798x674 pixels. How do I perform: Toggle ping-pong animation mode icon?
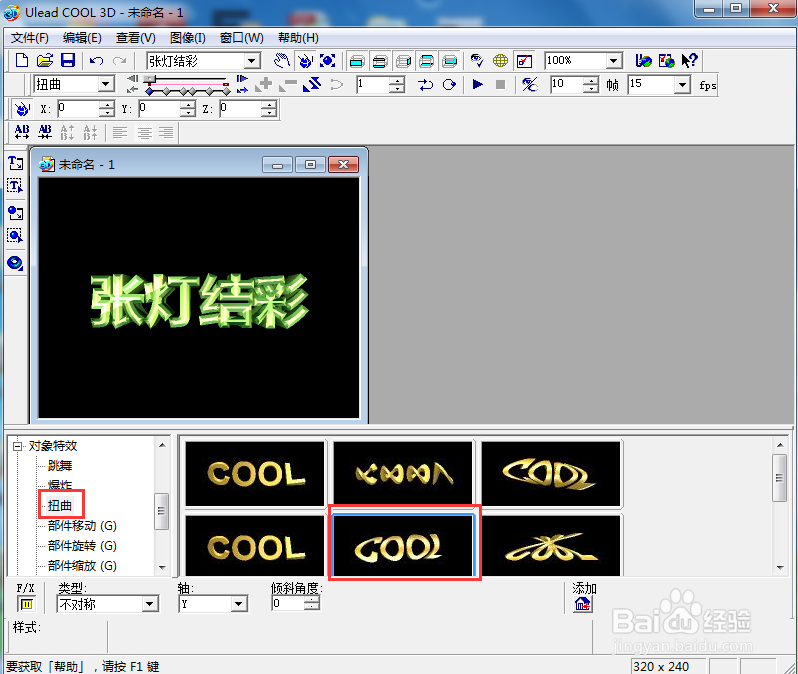(425, 85)
